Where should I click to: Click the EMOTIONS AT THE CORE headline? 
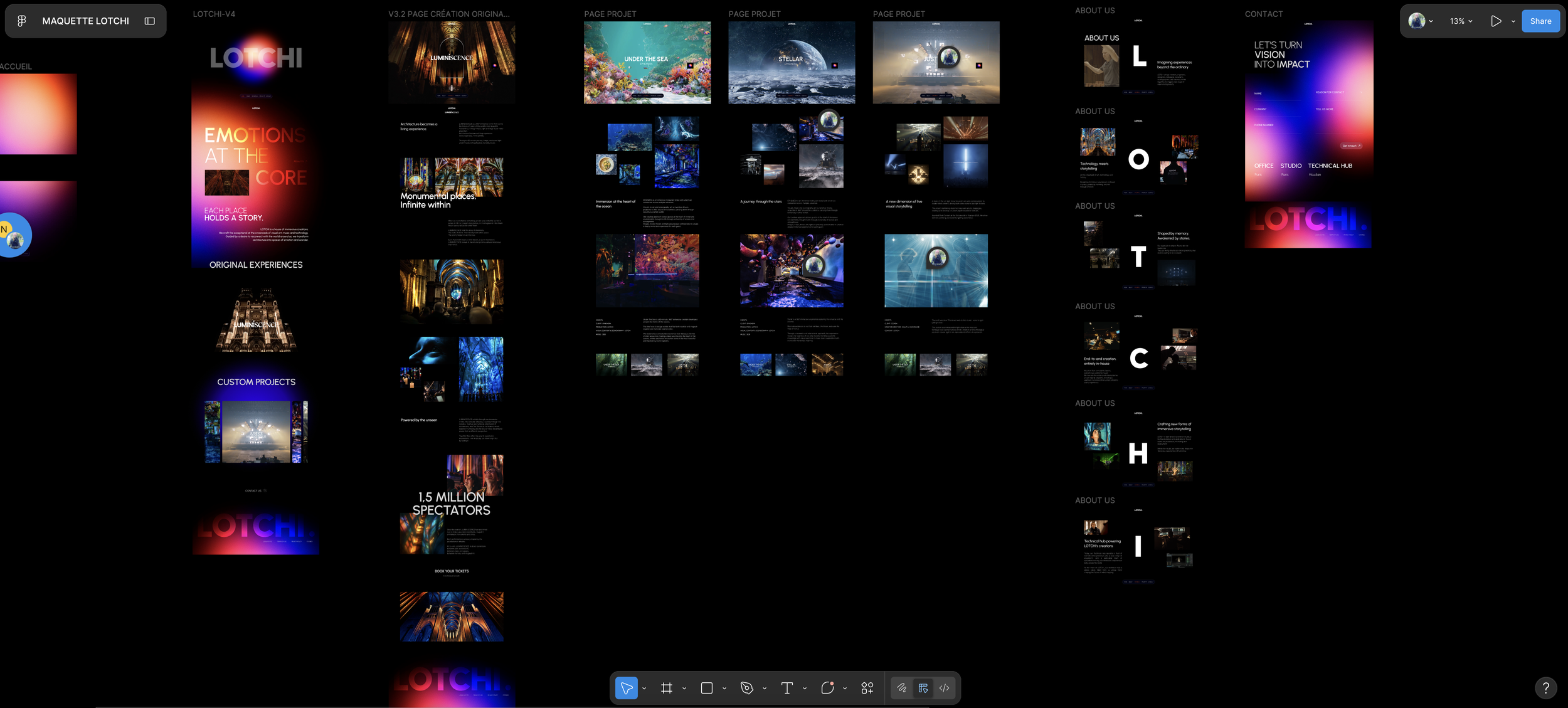pyautogui.click(x=255, y=156)
